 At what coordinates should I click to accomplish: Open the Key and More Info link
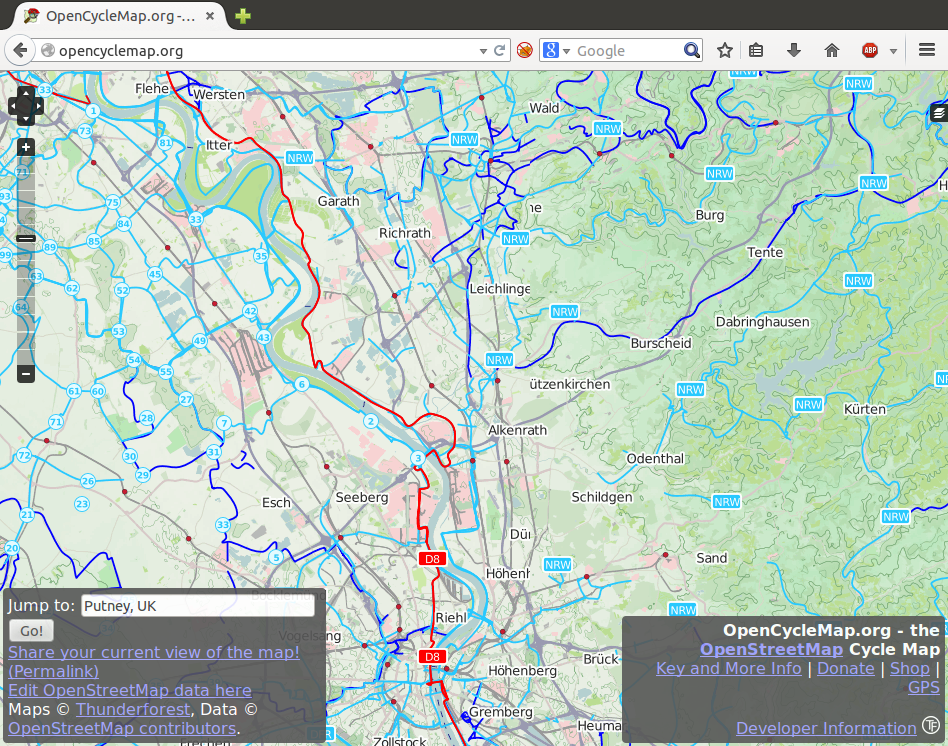(729, 669)
